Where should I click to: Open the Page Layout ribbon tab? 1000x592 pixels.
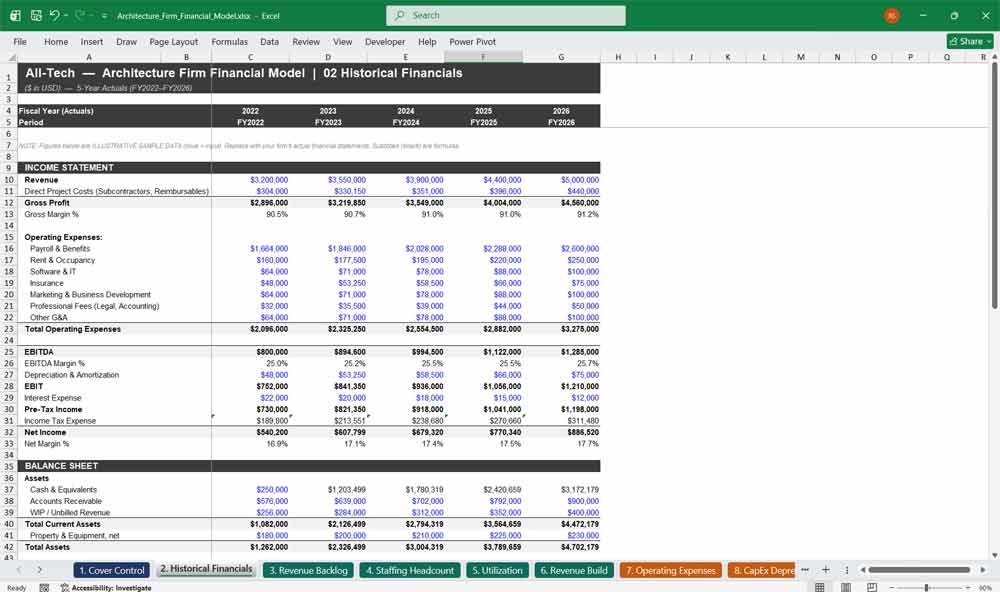(x=173, y=41)
